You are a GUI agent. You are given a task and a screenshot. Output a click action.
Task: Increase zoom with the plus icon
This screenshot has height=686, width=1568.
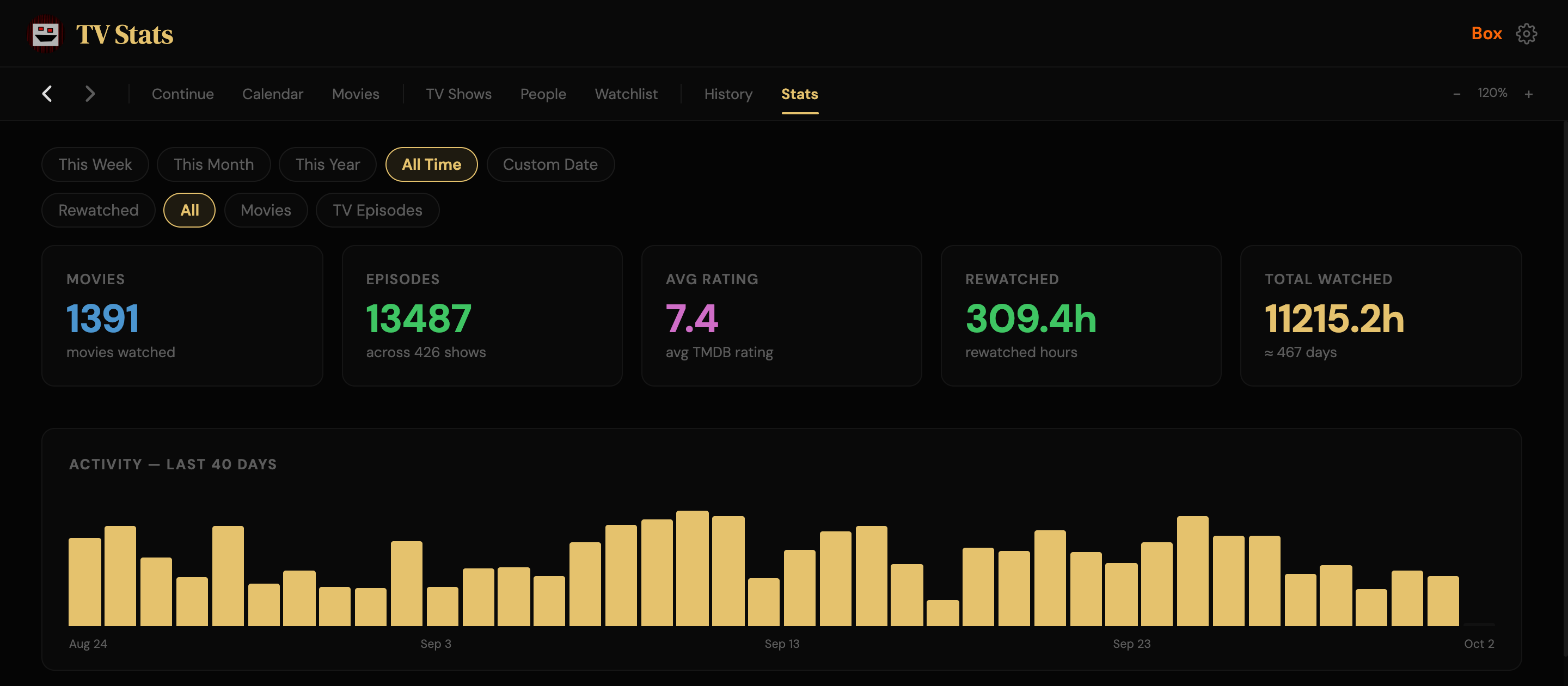[x=1528, y=94]
